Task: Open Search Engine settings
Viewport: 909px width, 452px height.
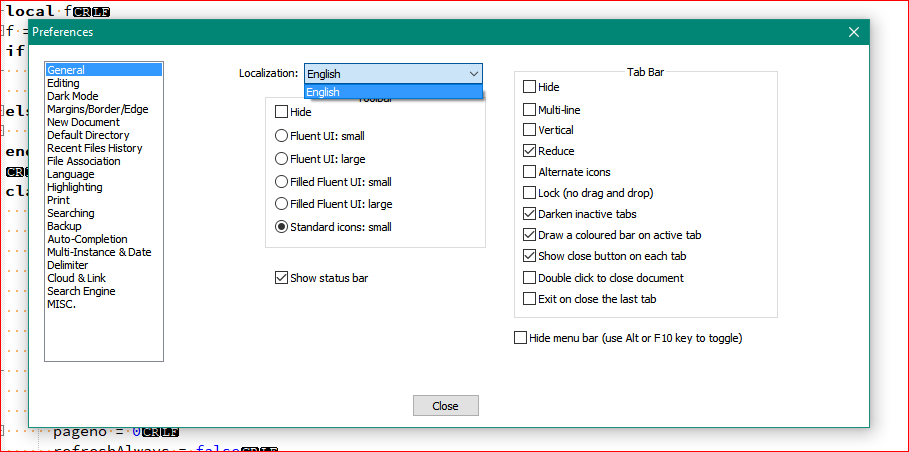Action: (81, 291)
